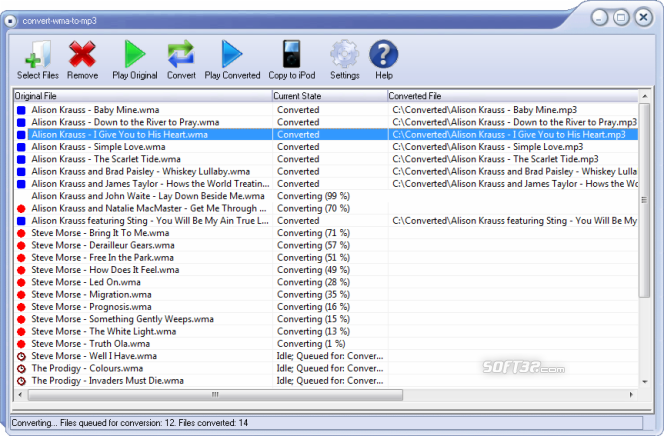Click vertical scrollbar up arrow

point(645,97)
